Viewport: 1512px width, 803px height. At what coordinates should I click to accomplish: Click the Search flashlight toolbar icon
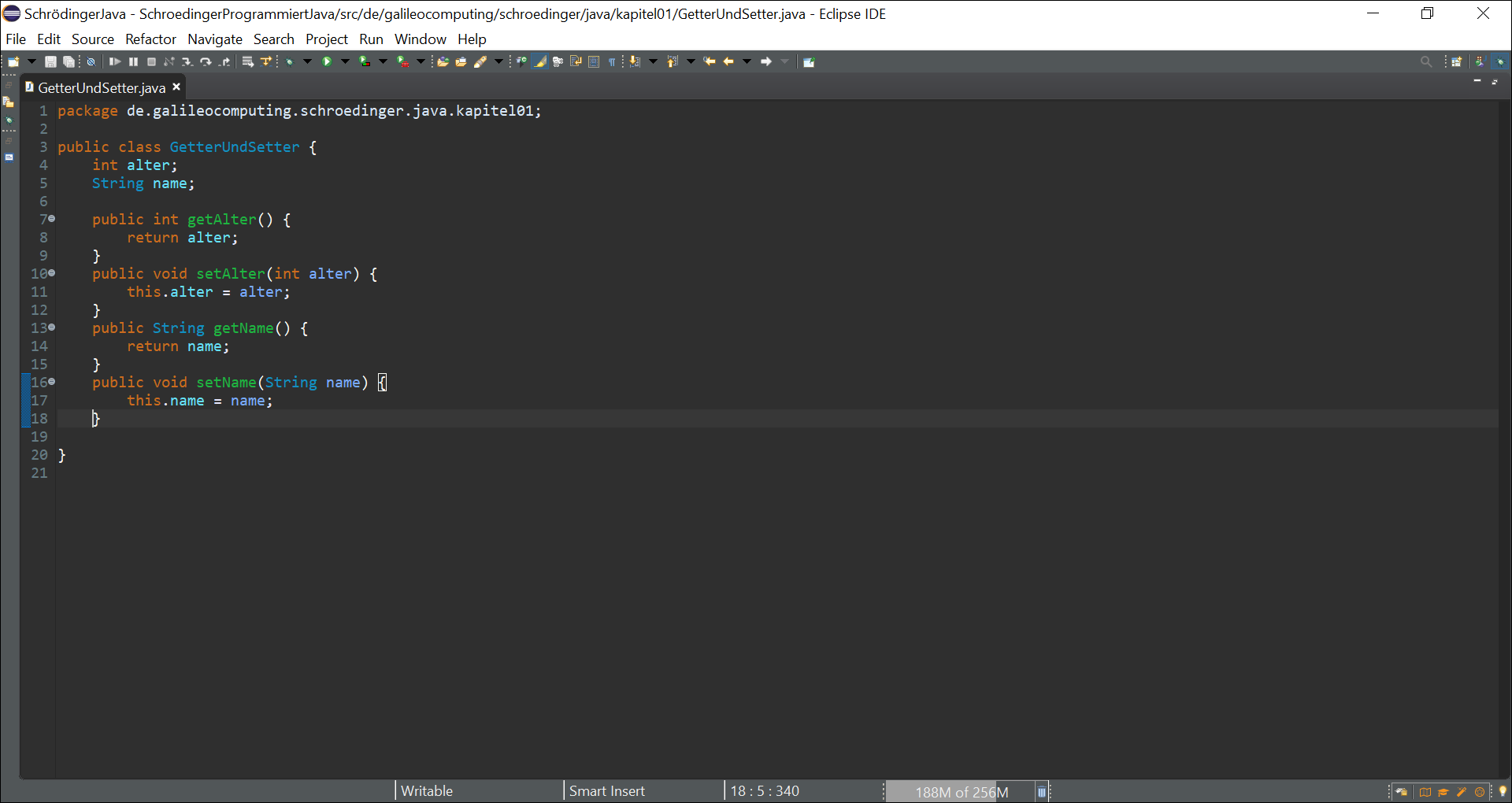click(480, 61)
